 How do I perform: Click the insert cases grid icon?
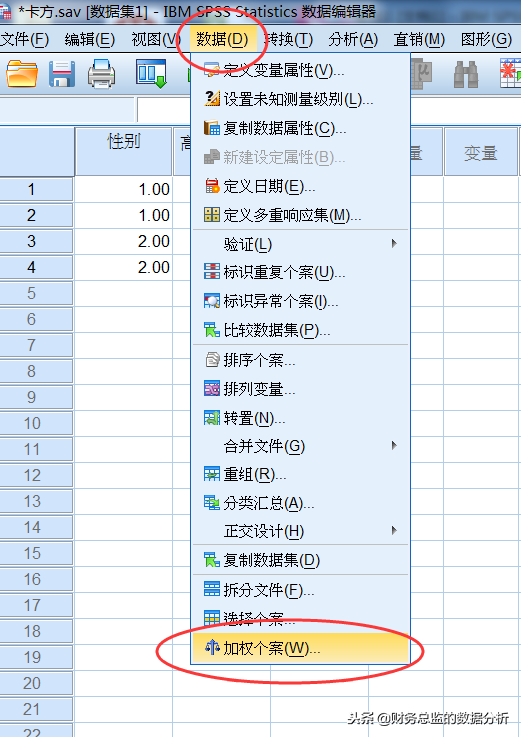click(x=511, y=74)
